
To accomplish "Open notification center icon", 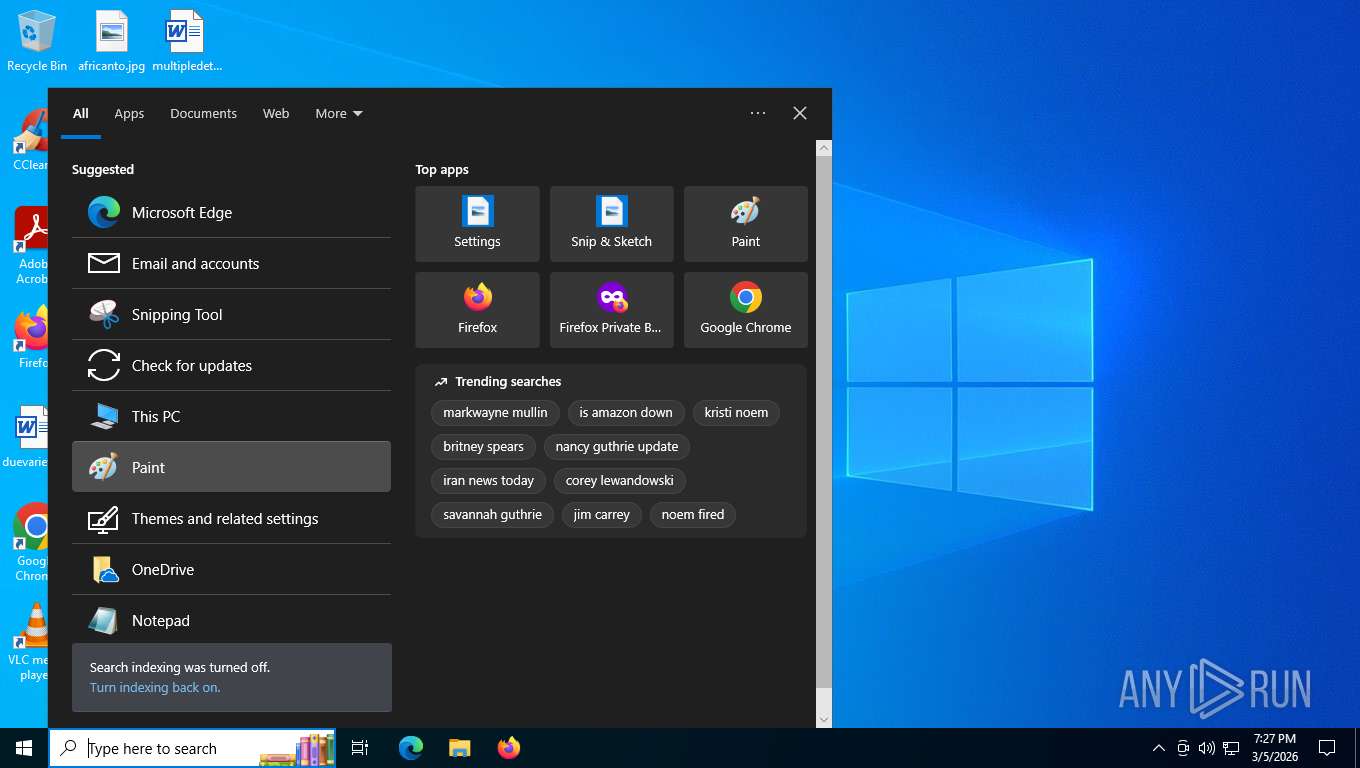I will (1327, 748).
